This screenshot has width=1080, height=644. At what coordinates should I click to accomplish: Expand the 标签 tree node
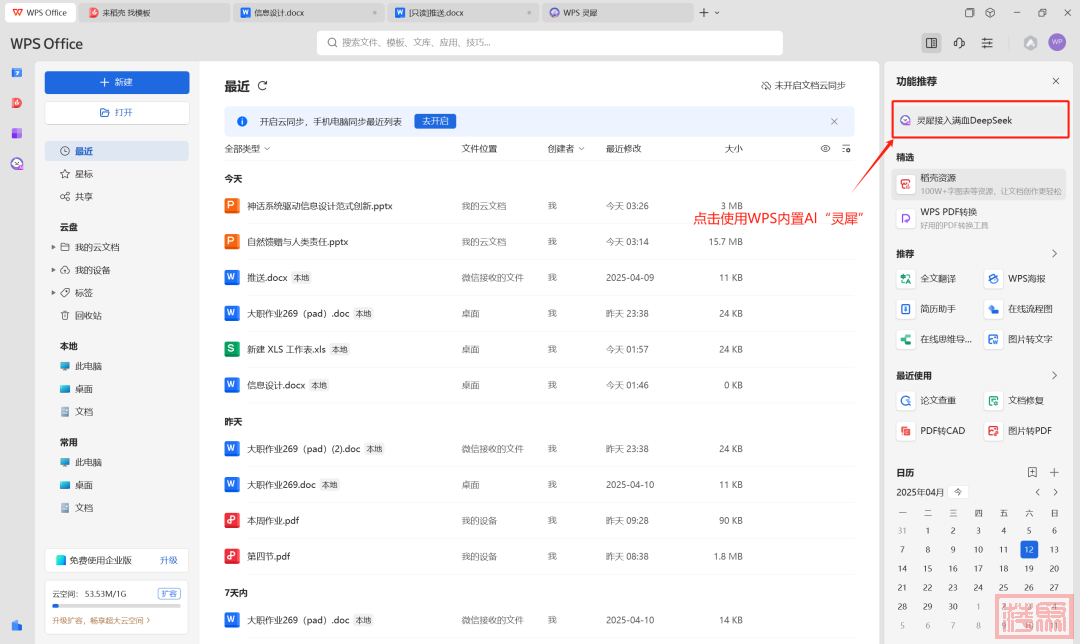[53, 293]
